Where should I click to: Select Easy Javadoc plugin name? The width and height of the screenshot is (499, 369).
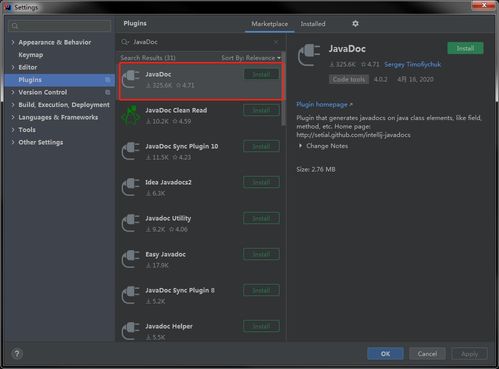(165, 254)
